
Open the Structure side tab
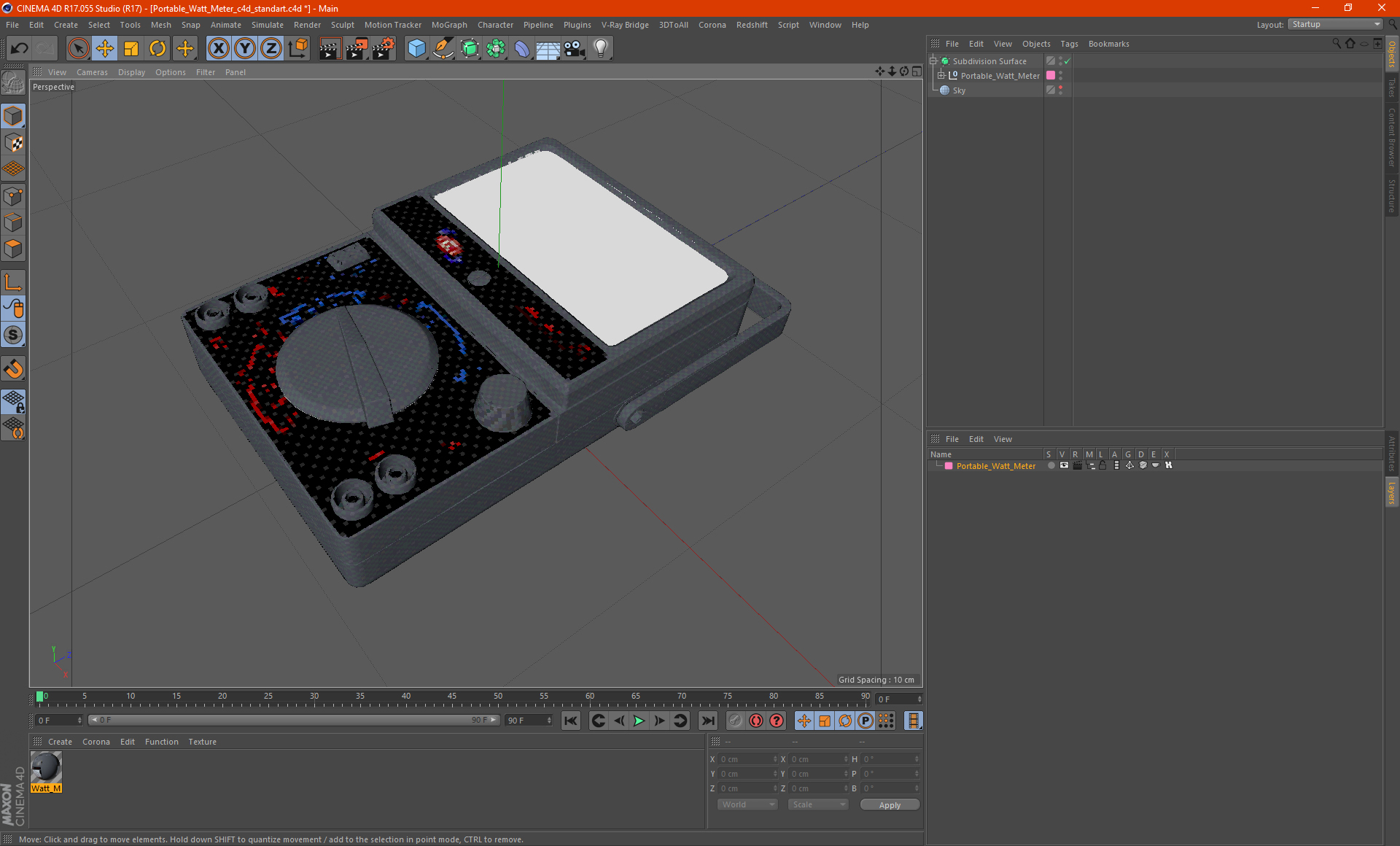(x=1392, y=195)
